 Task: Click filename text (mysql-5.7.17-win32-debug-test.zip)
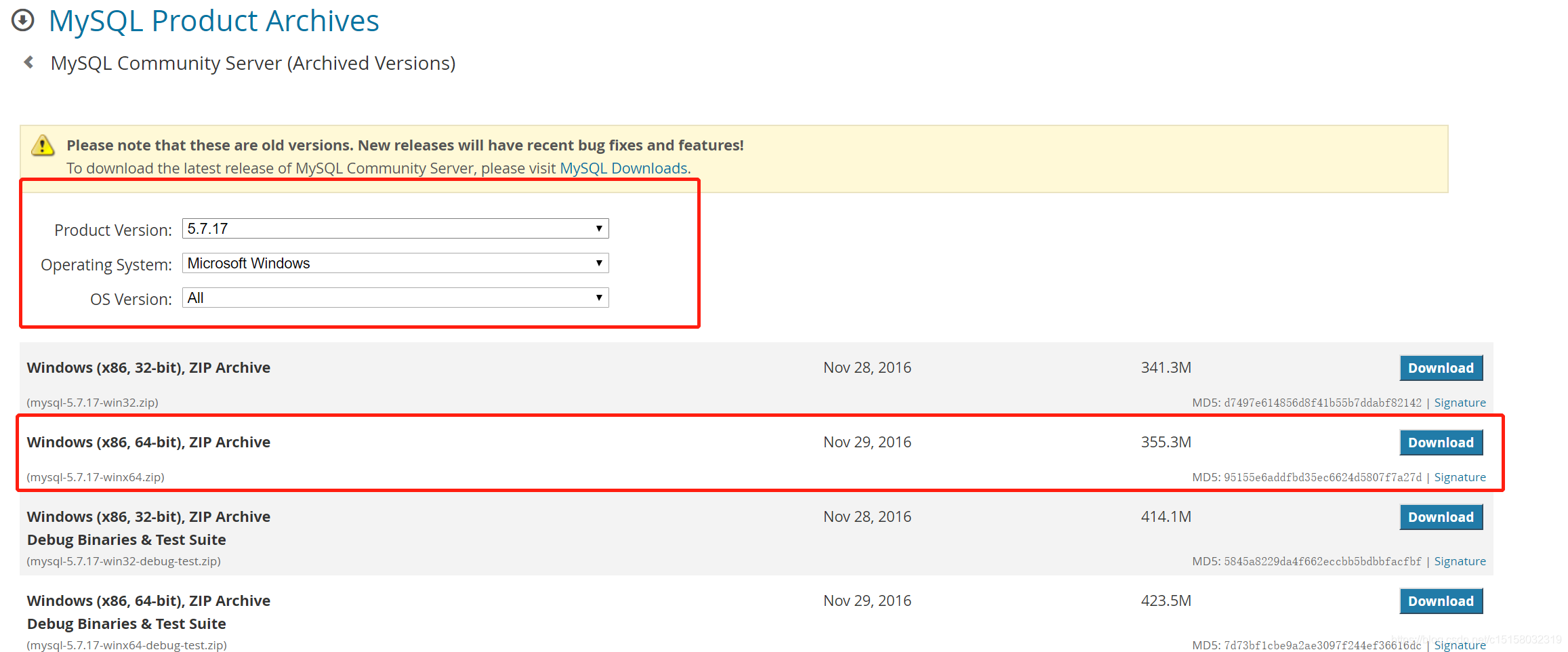pyautogui.click(x=123, y=561)
